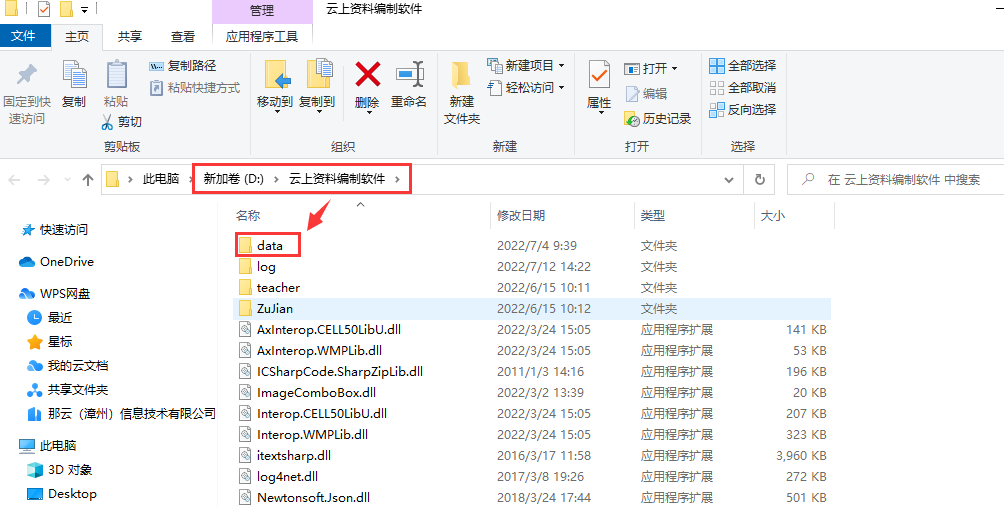1004x507 pixels.
Task: Click the search box for this folder
Action: 895,180
